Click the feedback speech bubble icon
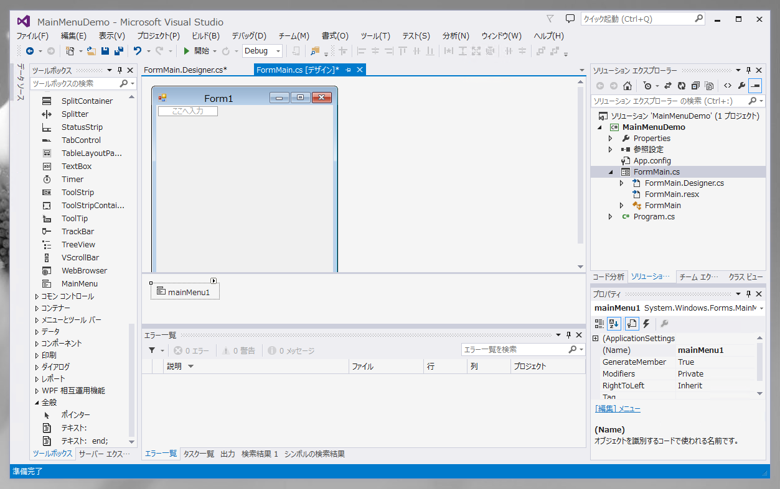 click(x=570, y=18)
